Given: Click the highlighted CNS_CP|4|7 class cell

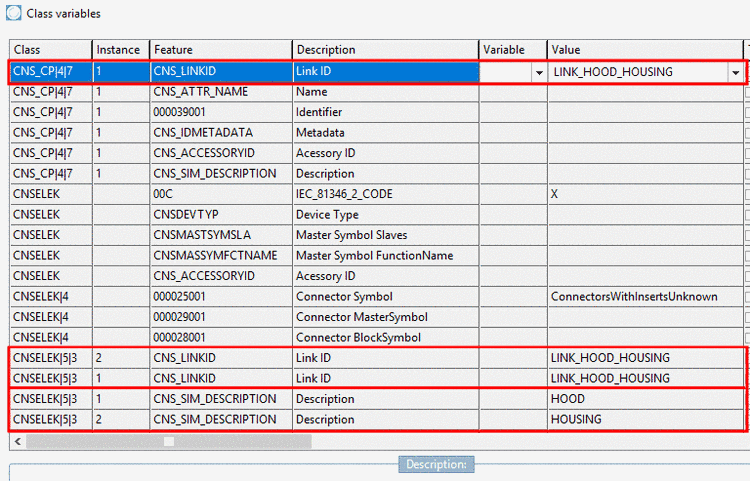Looking at the screenshot, I should [x=51, y=71].
